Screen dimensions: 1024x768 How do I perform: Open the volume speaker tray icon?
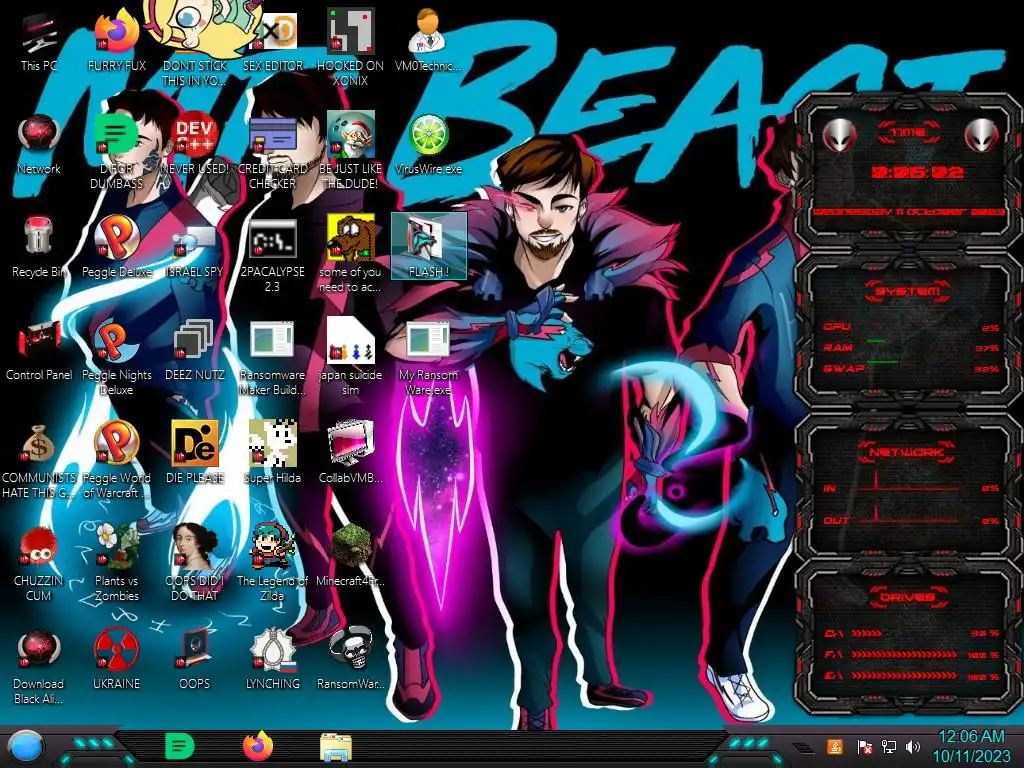(x=913, y=746)
